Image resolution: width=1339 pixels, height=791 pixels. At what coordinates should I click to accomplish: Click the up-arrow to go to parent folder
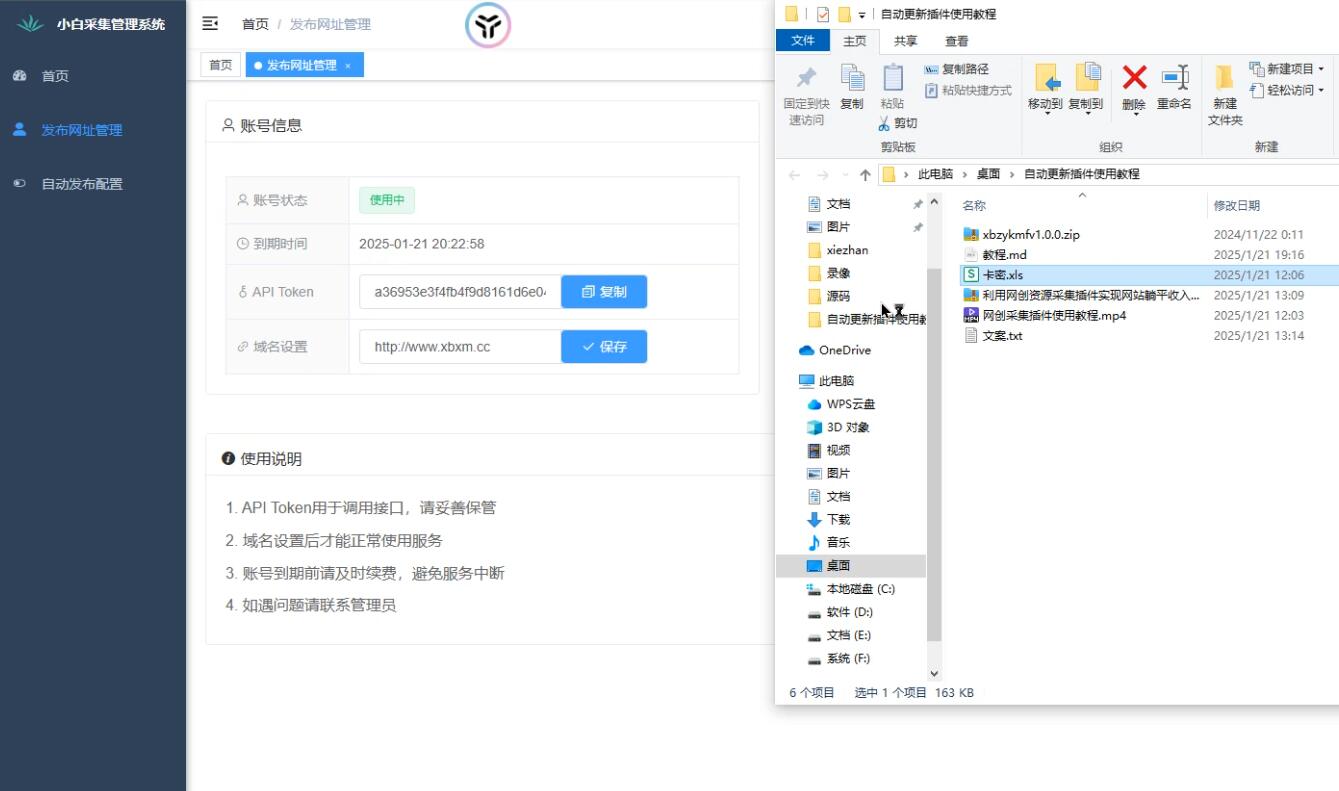point(864,174)
